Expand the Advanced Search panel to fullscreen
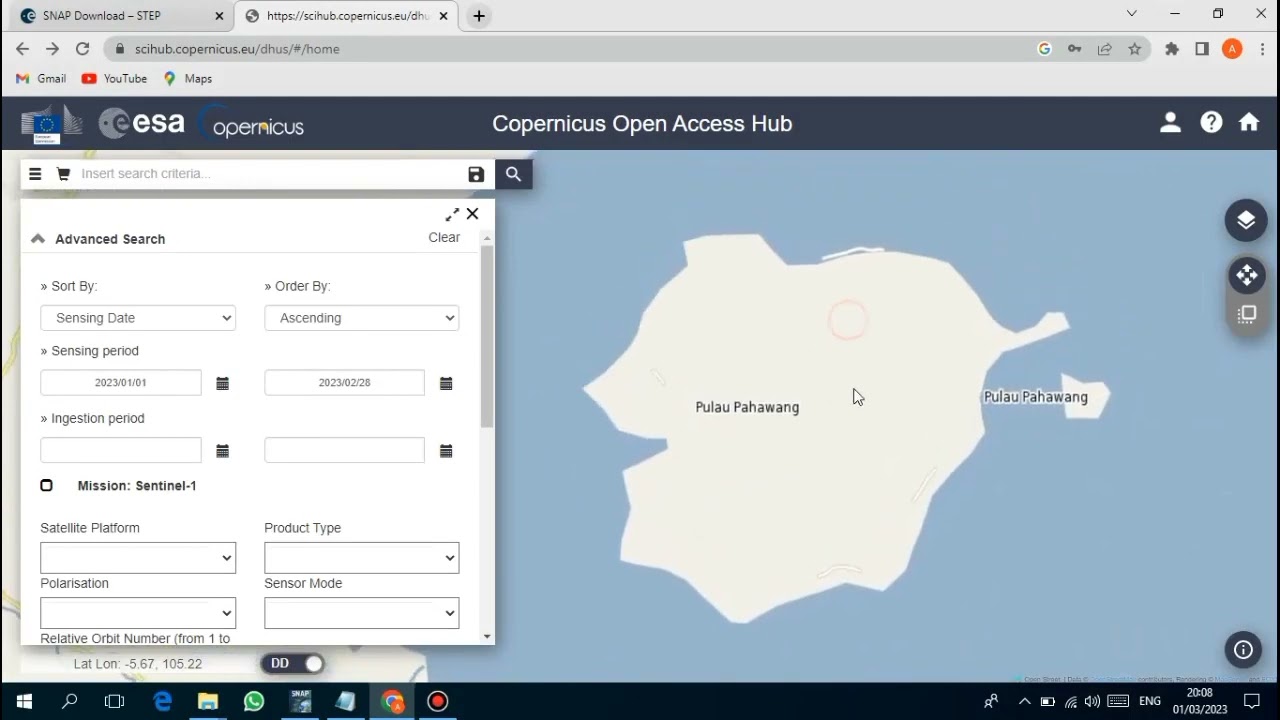The image size is (1280, 720). 452,214
